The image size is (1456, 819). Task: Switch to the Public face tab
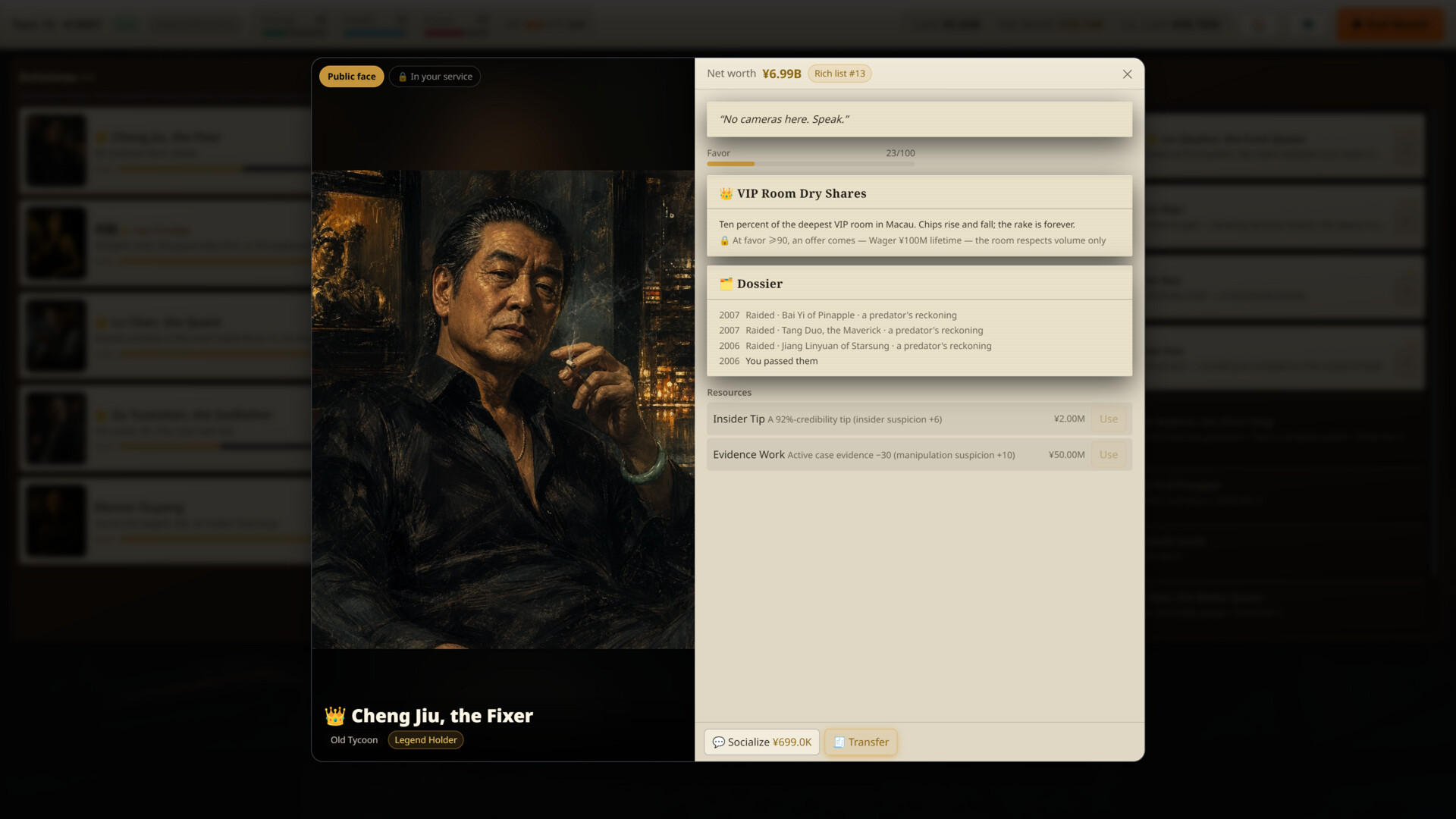[351, 77]
